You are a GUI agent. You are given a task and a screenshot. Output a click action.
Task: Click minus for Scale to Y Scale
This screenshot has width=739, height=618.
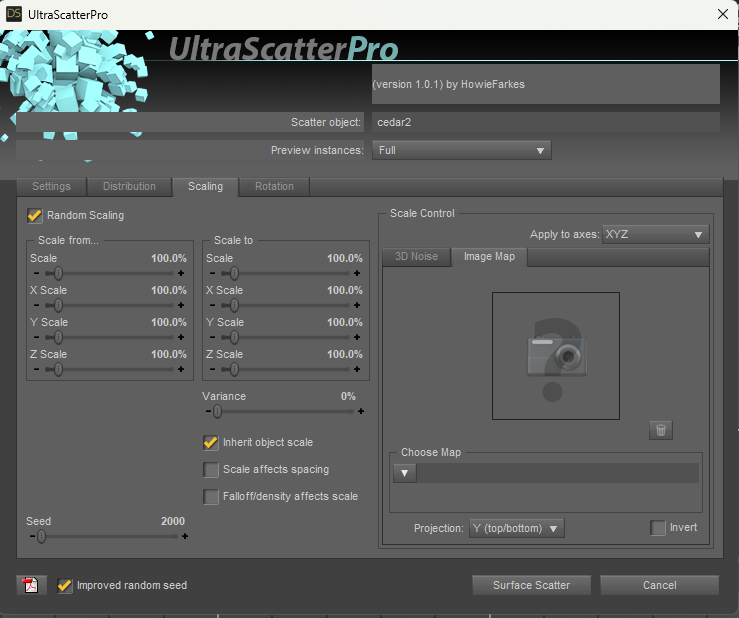point(212,337)
